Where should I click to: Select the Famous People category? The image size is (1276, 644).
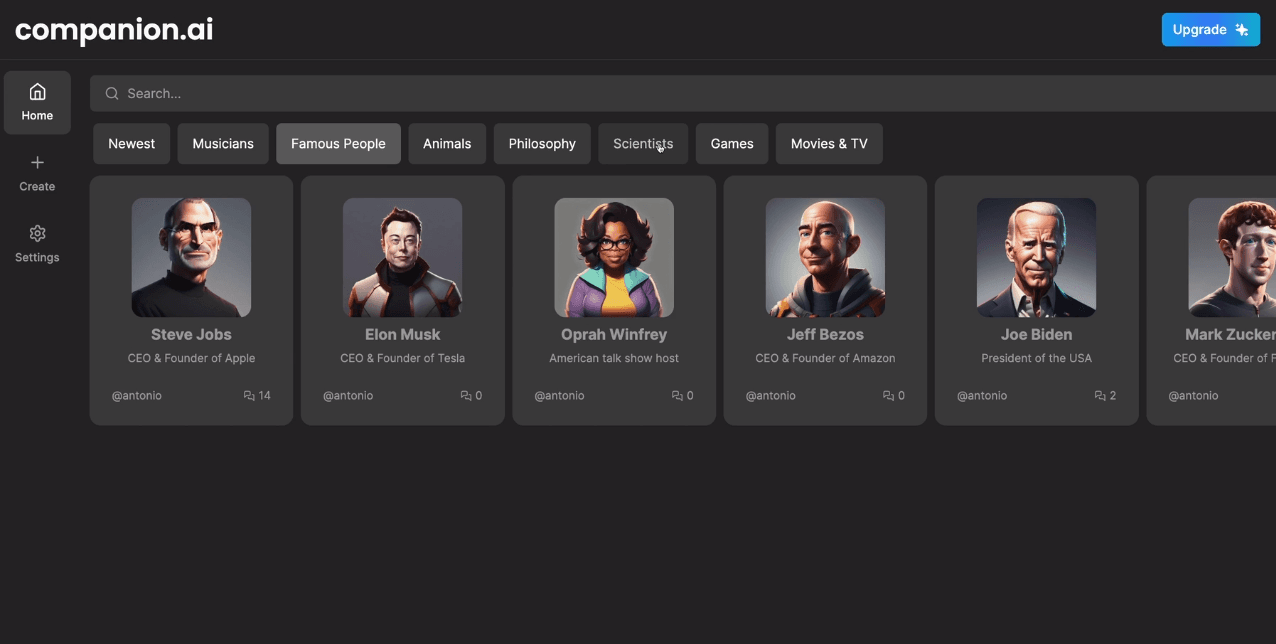coord(338,144)
